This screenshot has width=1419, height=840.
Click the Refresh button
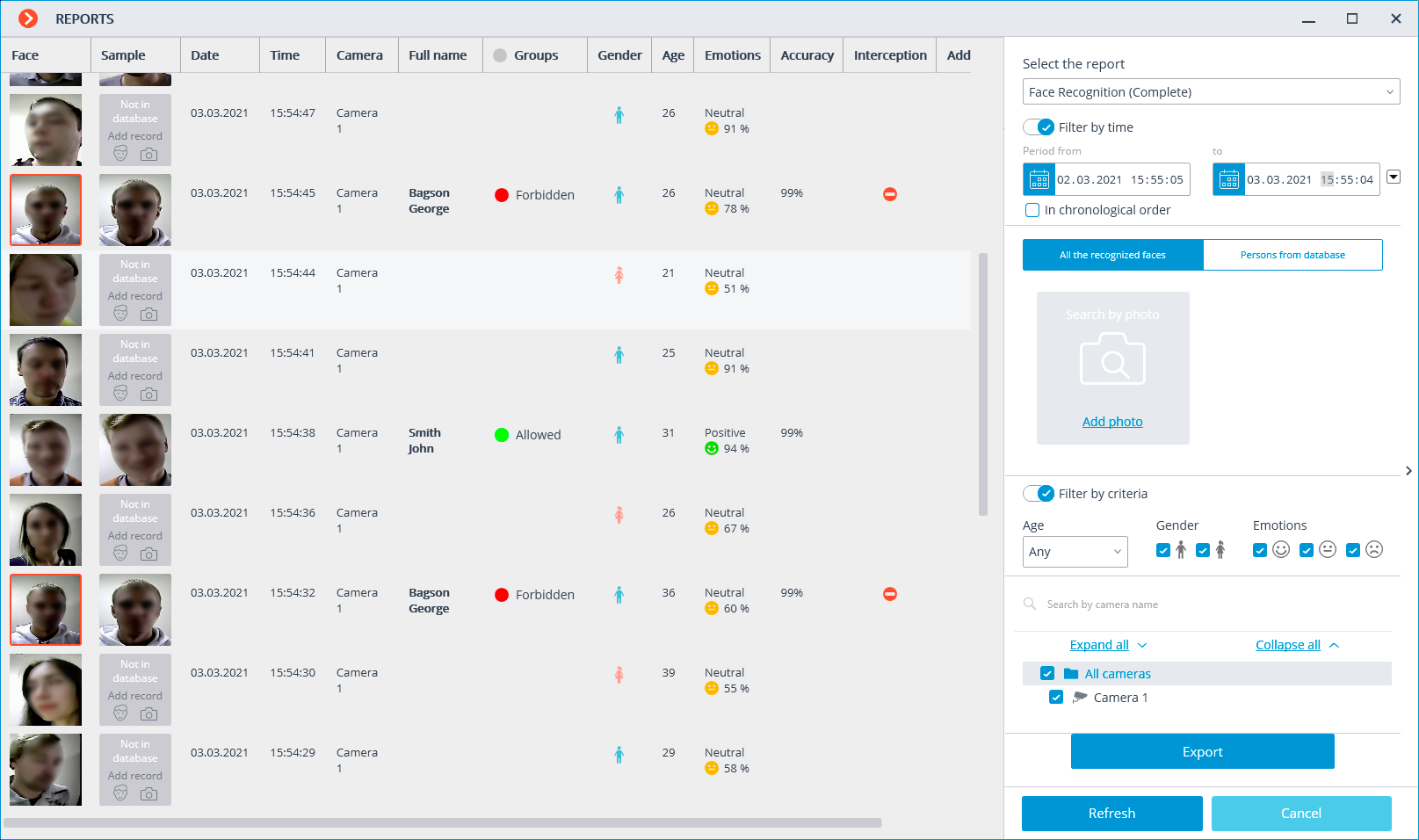1111,814
